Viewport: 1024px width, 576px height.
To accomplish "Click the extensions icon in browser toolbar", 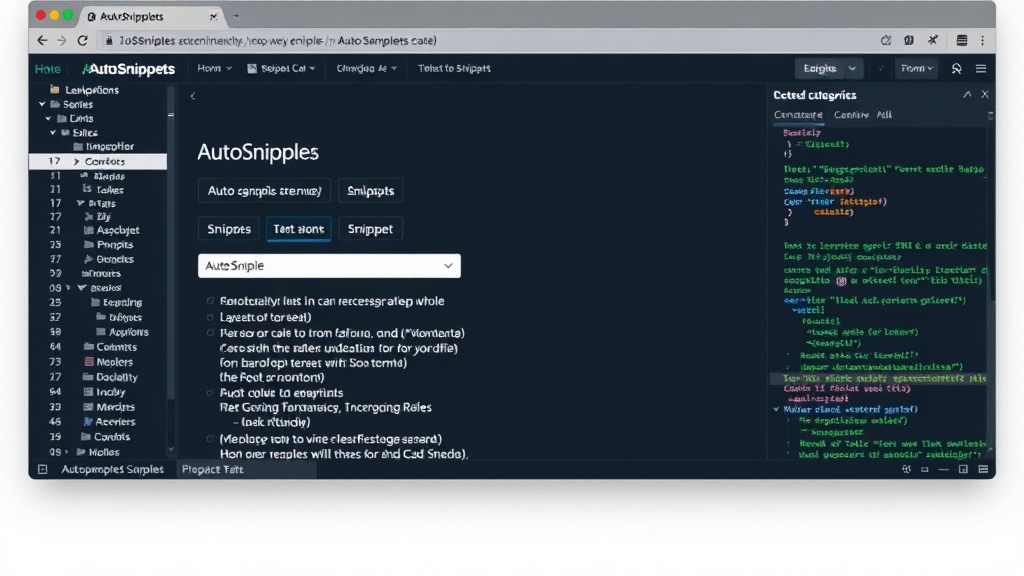I will pyautogui.click(x=908, y=40).
